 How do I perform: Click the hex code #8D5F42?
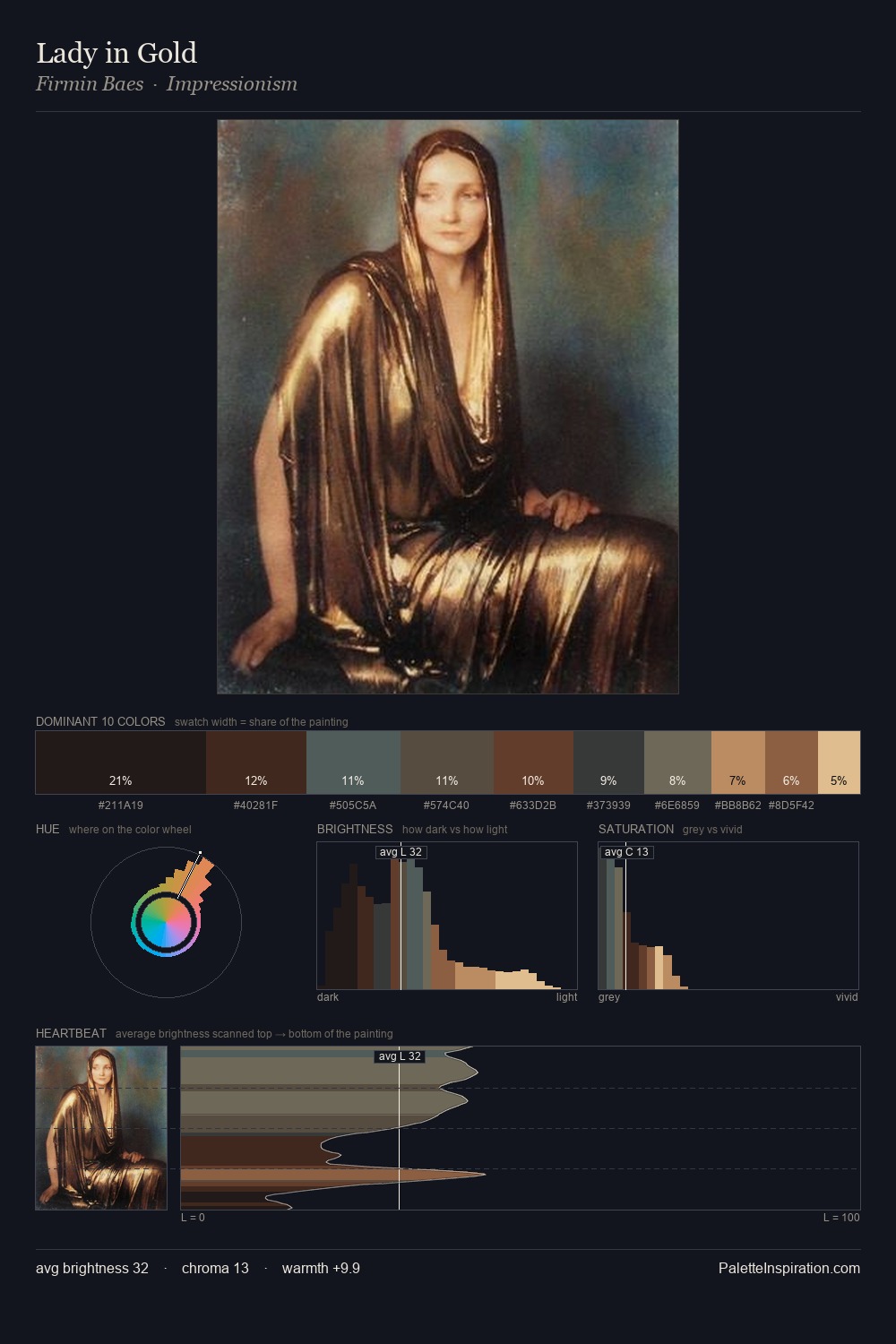coord(791,806)
